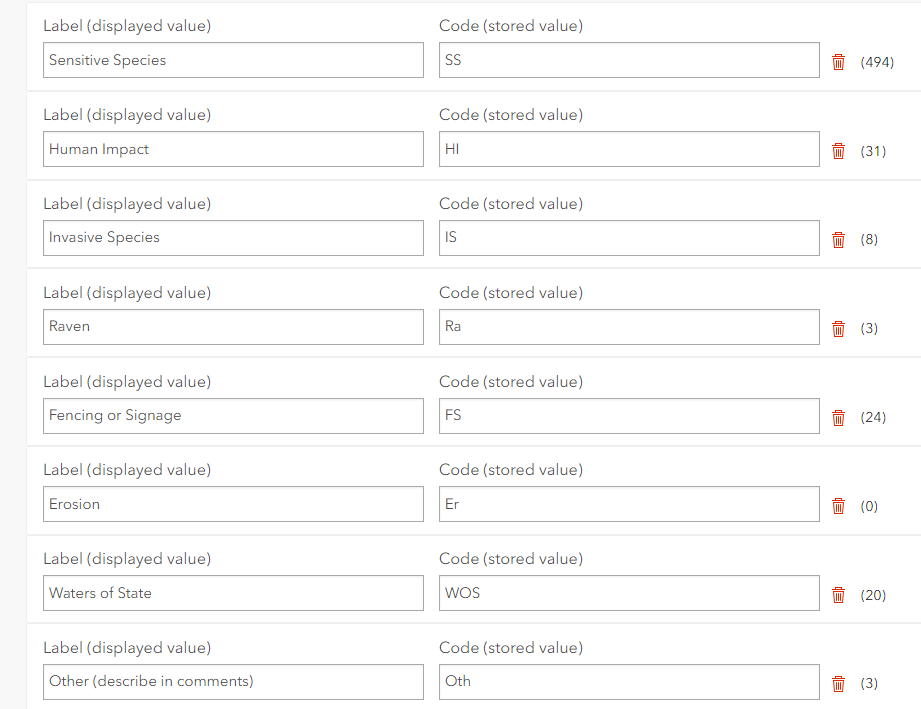The height and width of the screenshot is (709, 921).
Task: Remove the Other (describe in comments) option
Action: click(838, 683)
